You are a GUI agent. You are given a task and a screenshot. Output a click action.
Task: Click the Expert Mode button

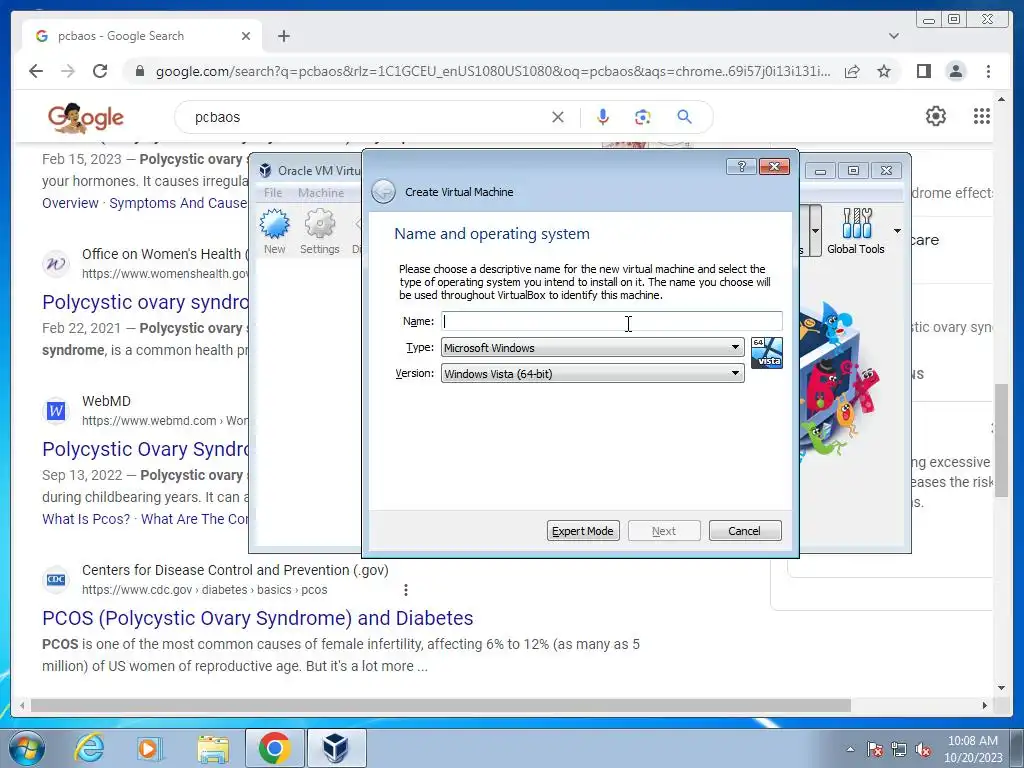(583, 531)
